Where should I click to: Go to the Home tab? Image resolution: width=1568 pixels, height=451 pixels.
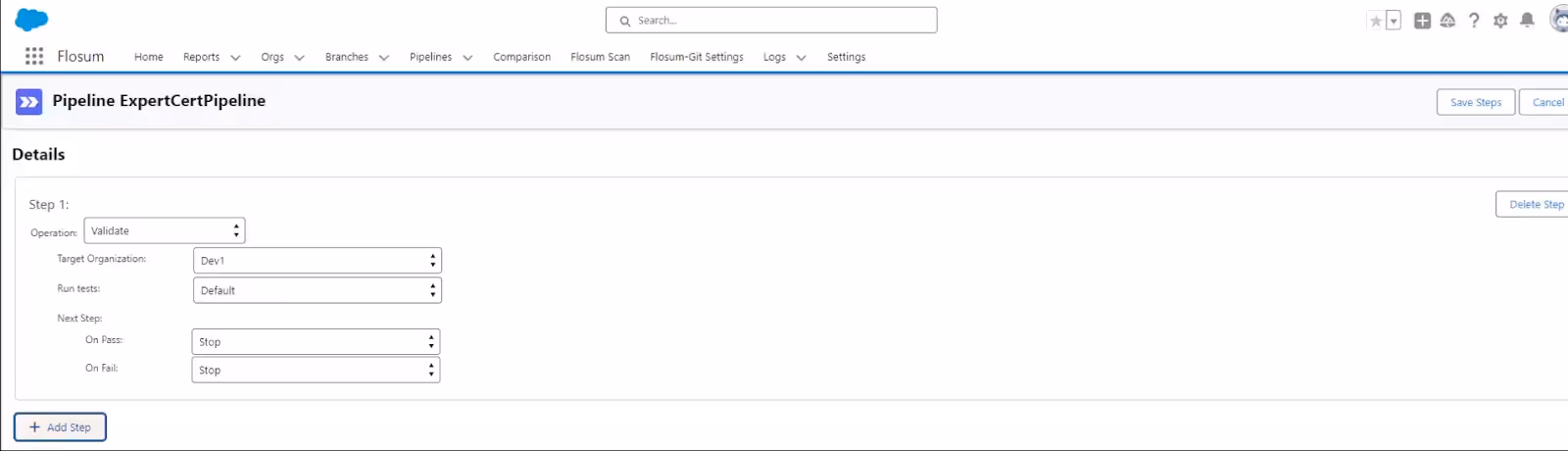pos(149,57)
